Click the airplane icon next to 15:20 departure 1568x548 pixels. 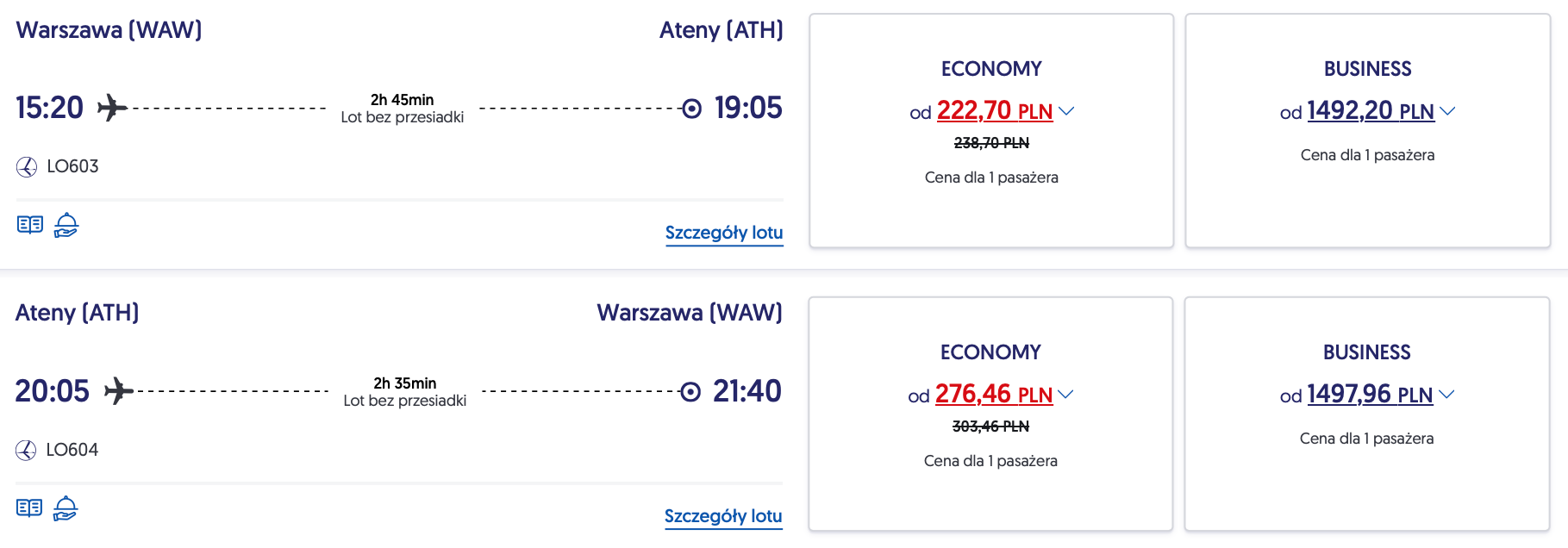112,109
